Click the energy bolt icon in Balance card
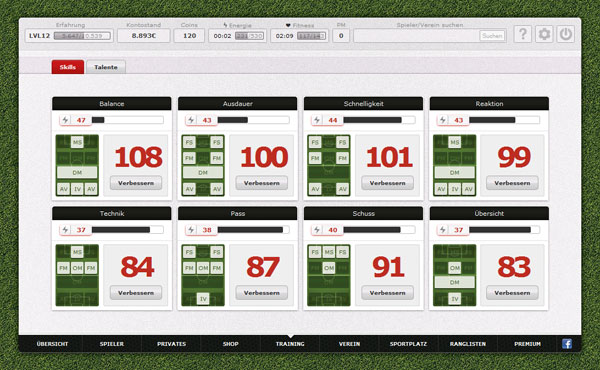600x370 pixels. click(65, 120)
